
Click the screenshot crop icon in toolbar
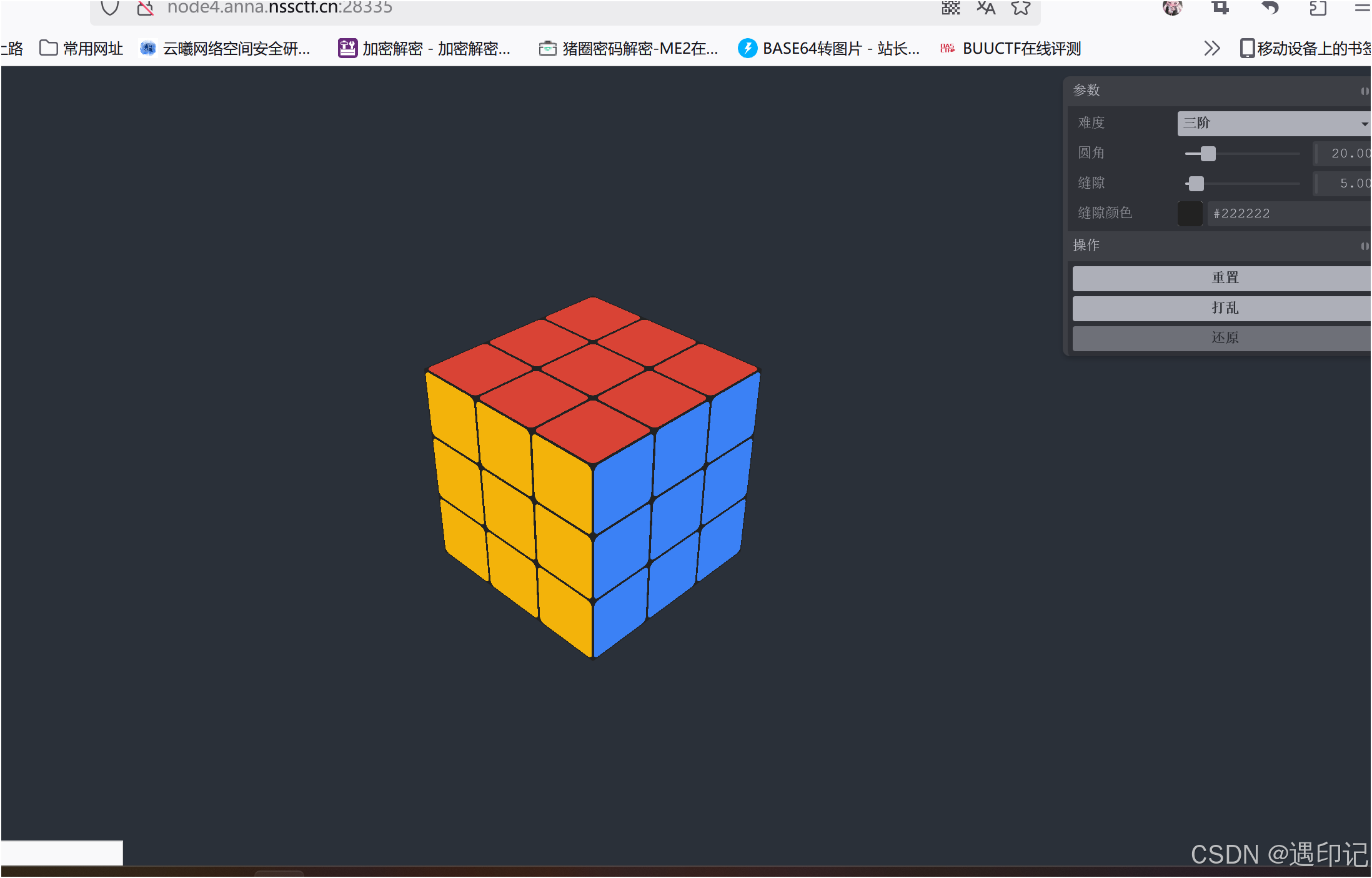click(1220, 7)
